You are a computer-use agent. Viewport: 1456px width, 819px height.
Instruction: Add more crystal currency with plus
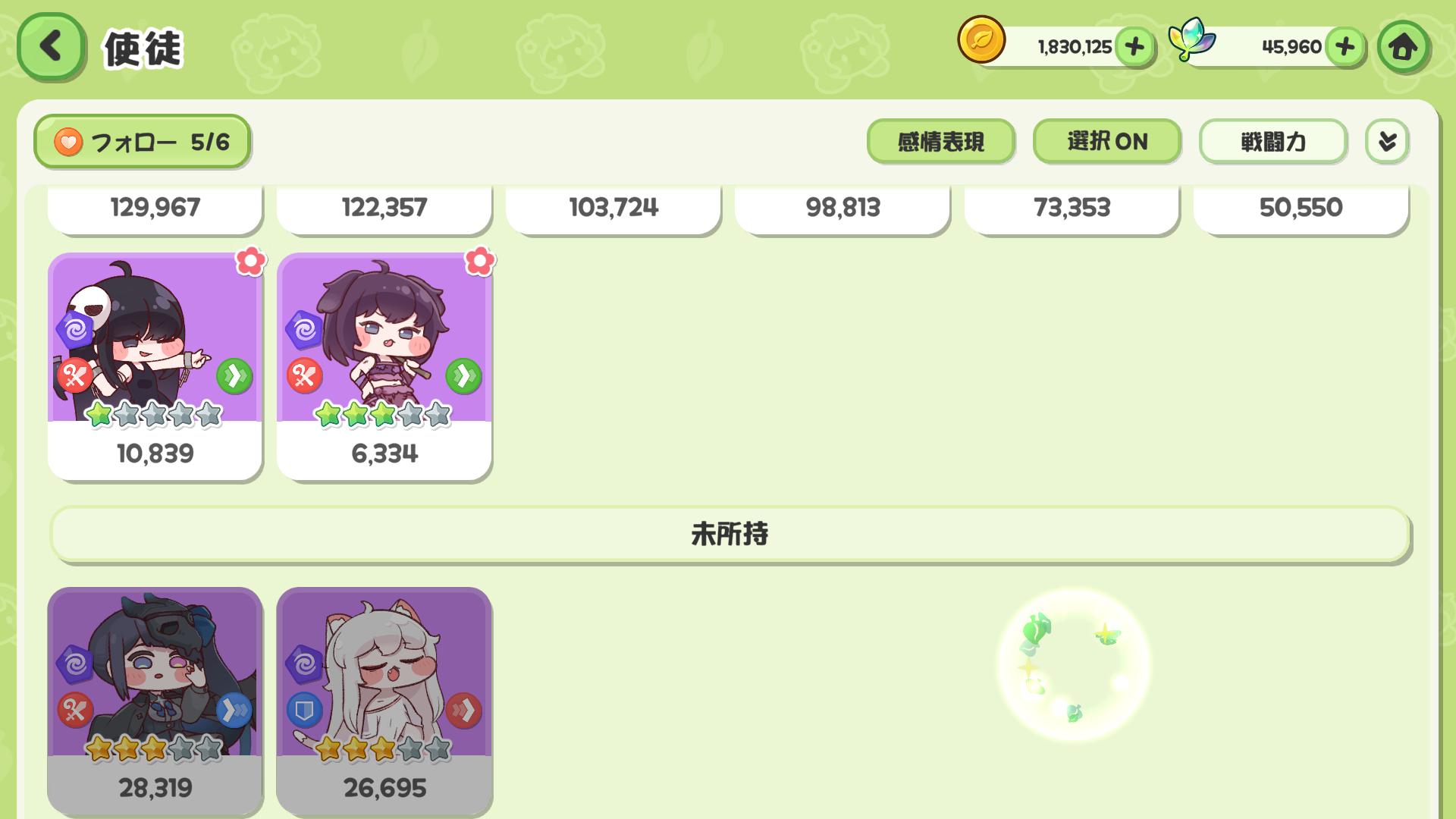point(1345,47)
